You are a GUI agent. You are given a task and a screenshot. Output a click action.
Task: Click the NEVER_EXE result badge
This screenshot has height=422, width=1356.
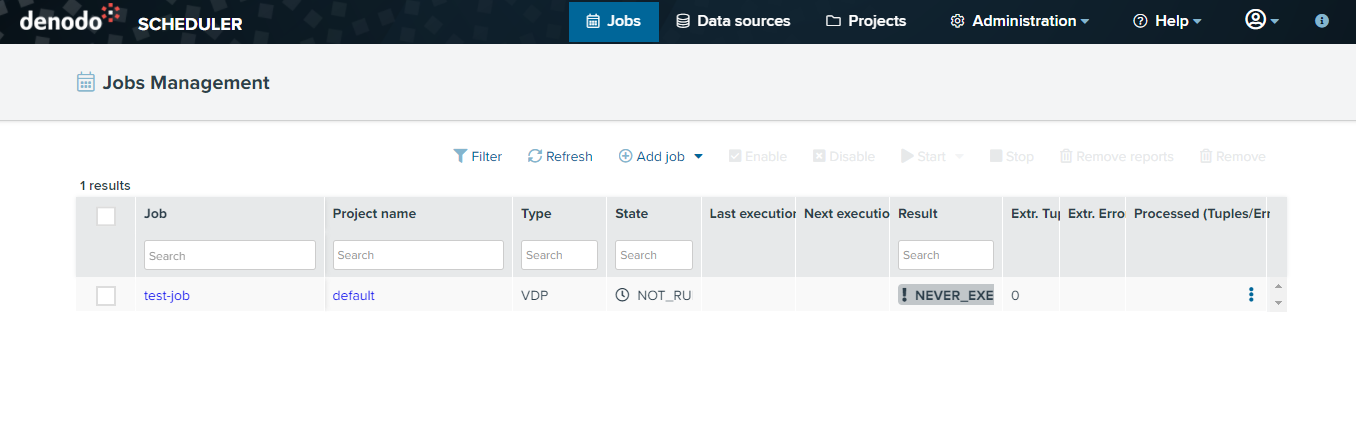coord(946,295)
